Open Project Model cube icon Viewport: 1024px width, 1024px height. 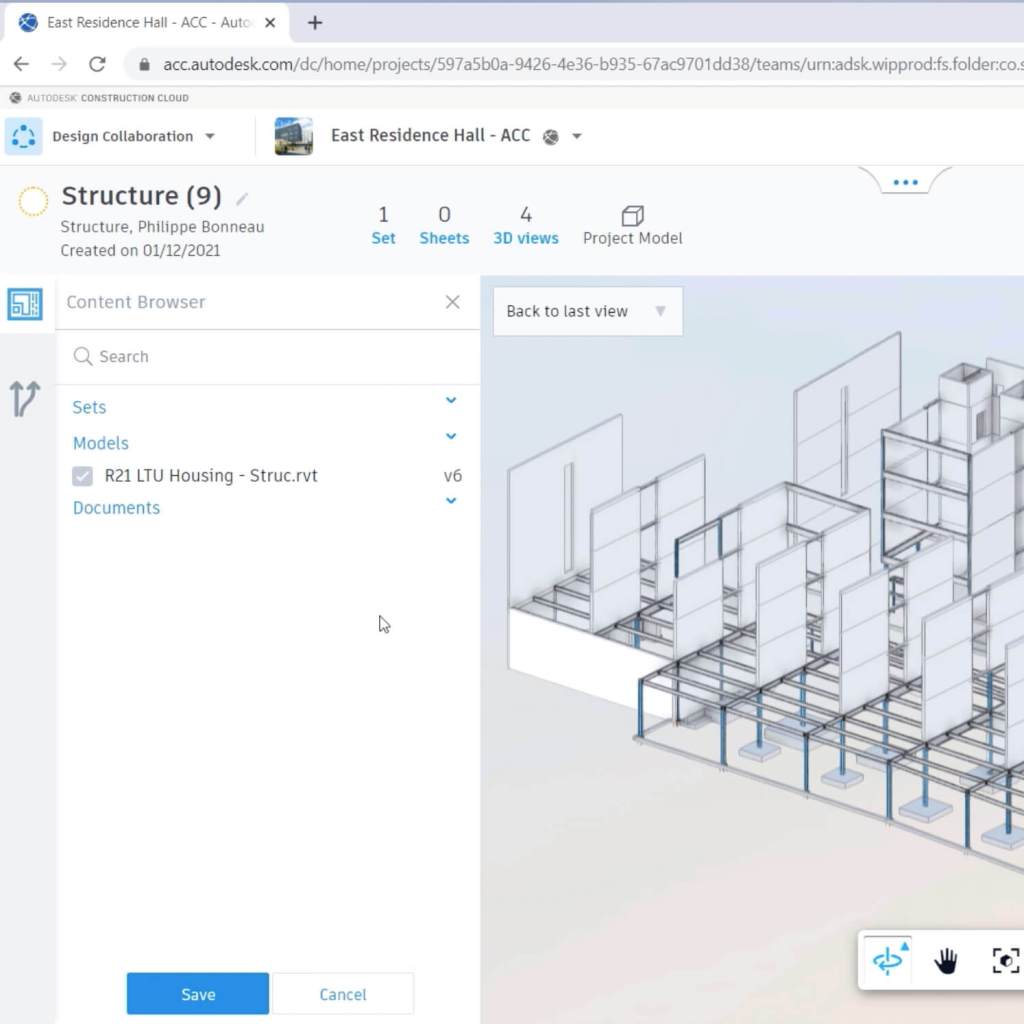(632, 216)
